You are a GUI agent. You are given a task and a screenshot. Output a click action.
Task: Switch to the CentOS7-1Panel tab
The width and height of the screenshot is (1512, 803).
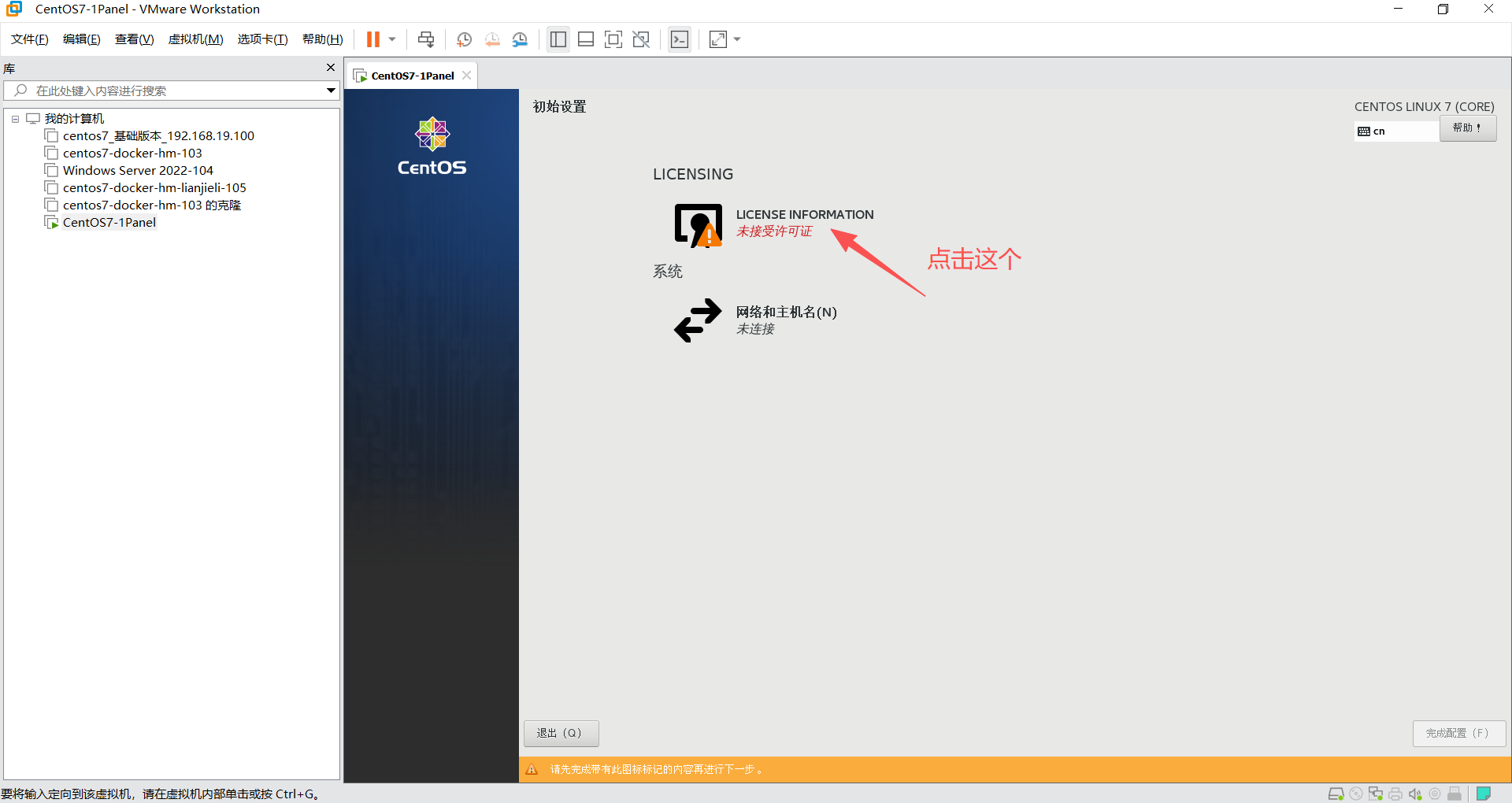[x=413, y=76]
